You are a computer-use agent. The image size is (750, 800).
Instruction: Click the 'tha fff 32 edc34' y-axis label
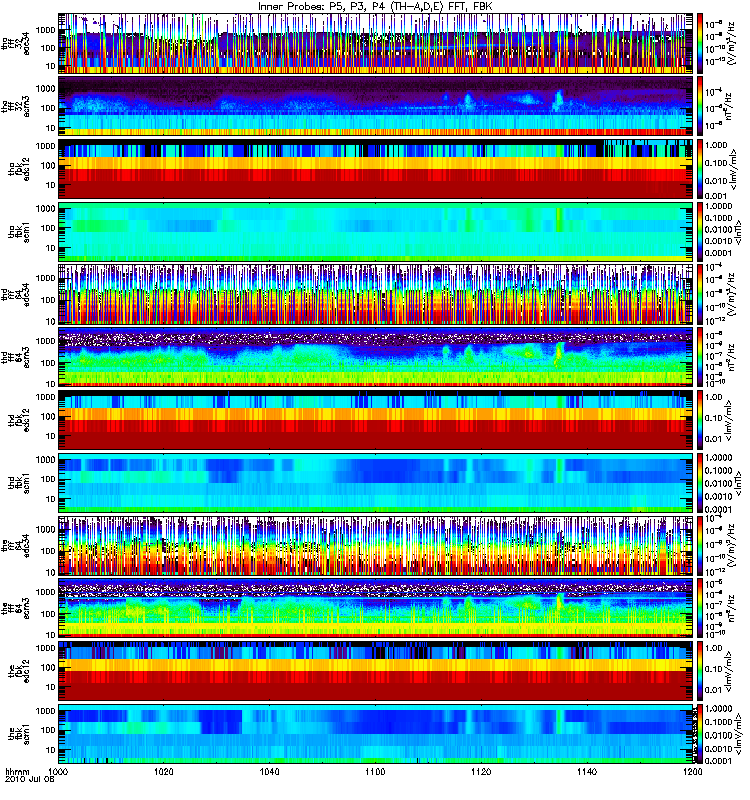[16, 42]
